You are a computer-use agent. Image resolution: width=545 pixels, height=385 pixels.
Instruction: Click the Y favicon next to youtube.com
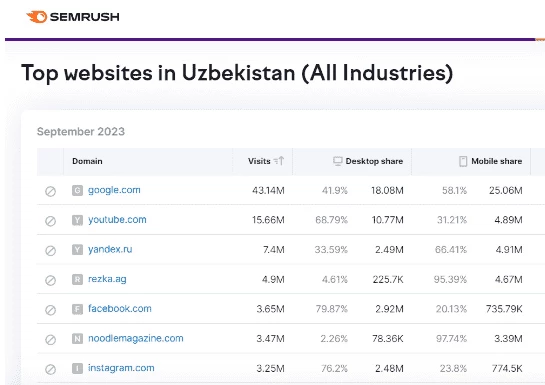78,220
